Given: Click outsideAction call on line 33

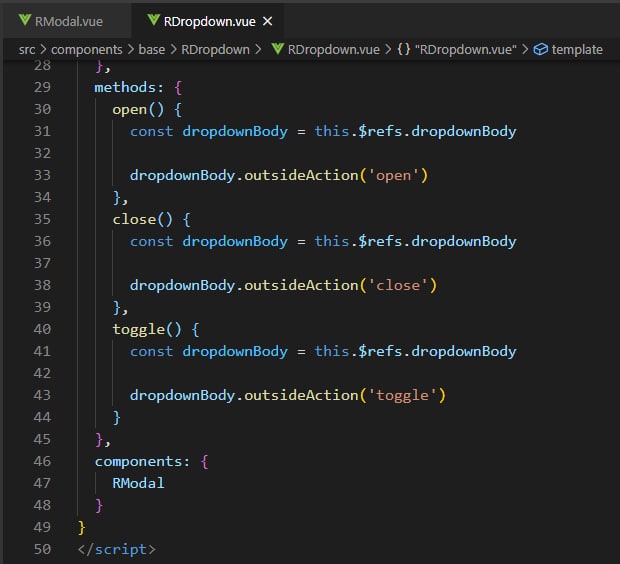Looking at the screenshot, I should (301, 175).
